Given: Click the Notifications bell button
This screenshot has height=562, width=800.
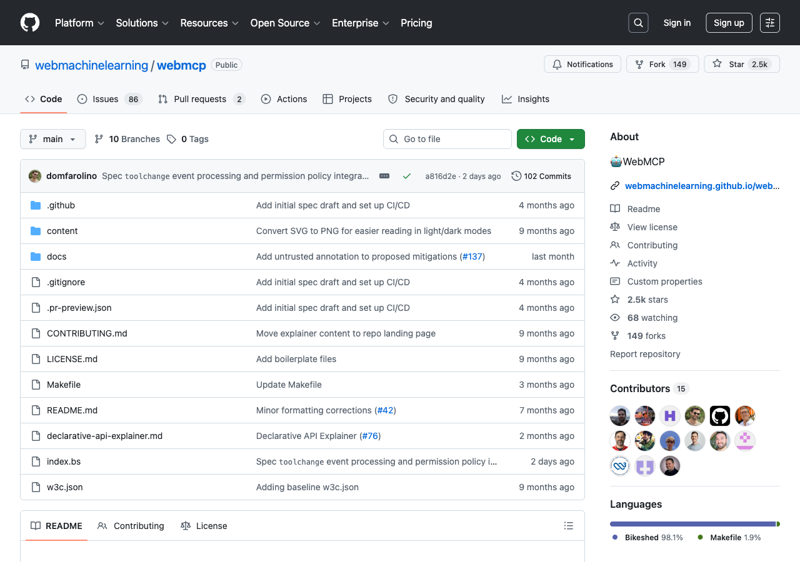Looking at the screenshot, I should coord(582,64).
